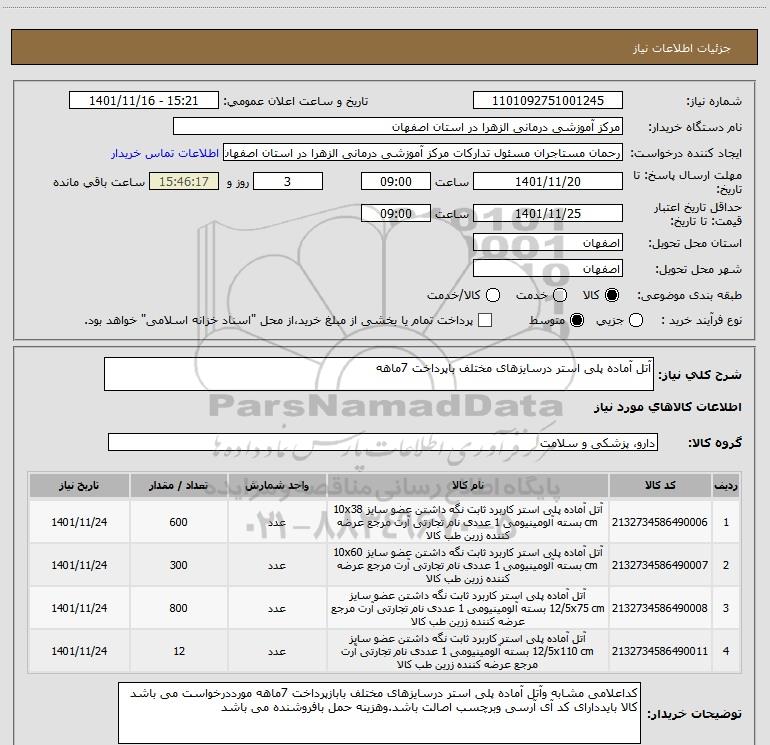Click the remaining days field showing 3

pyautogui.click(x=288, y=181)
